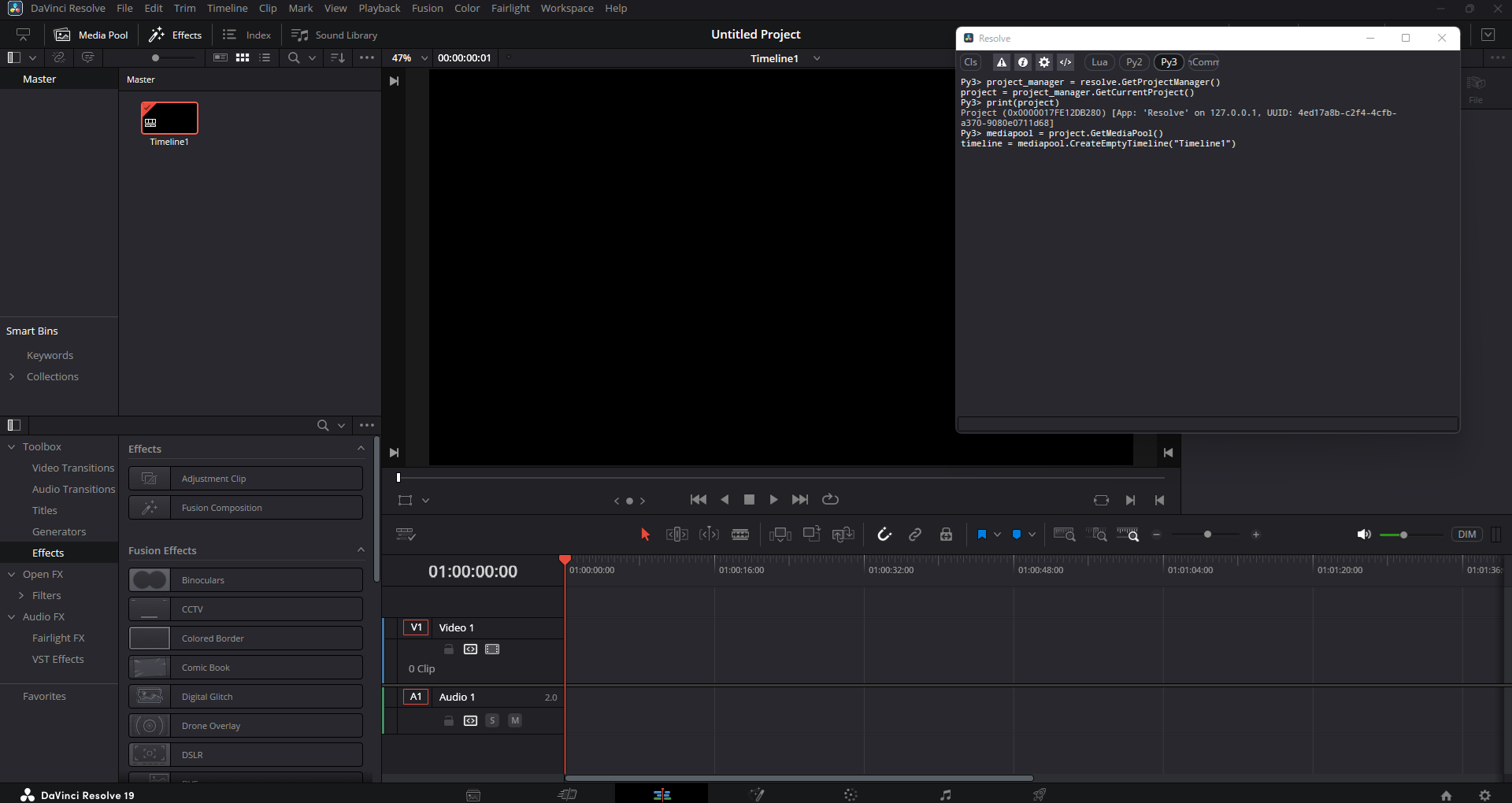
Task: Open the Sound Library panel
Action: point(335,35)
